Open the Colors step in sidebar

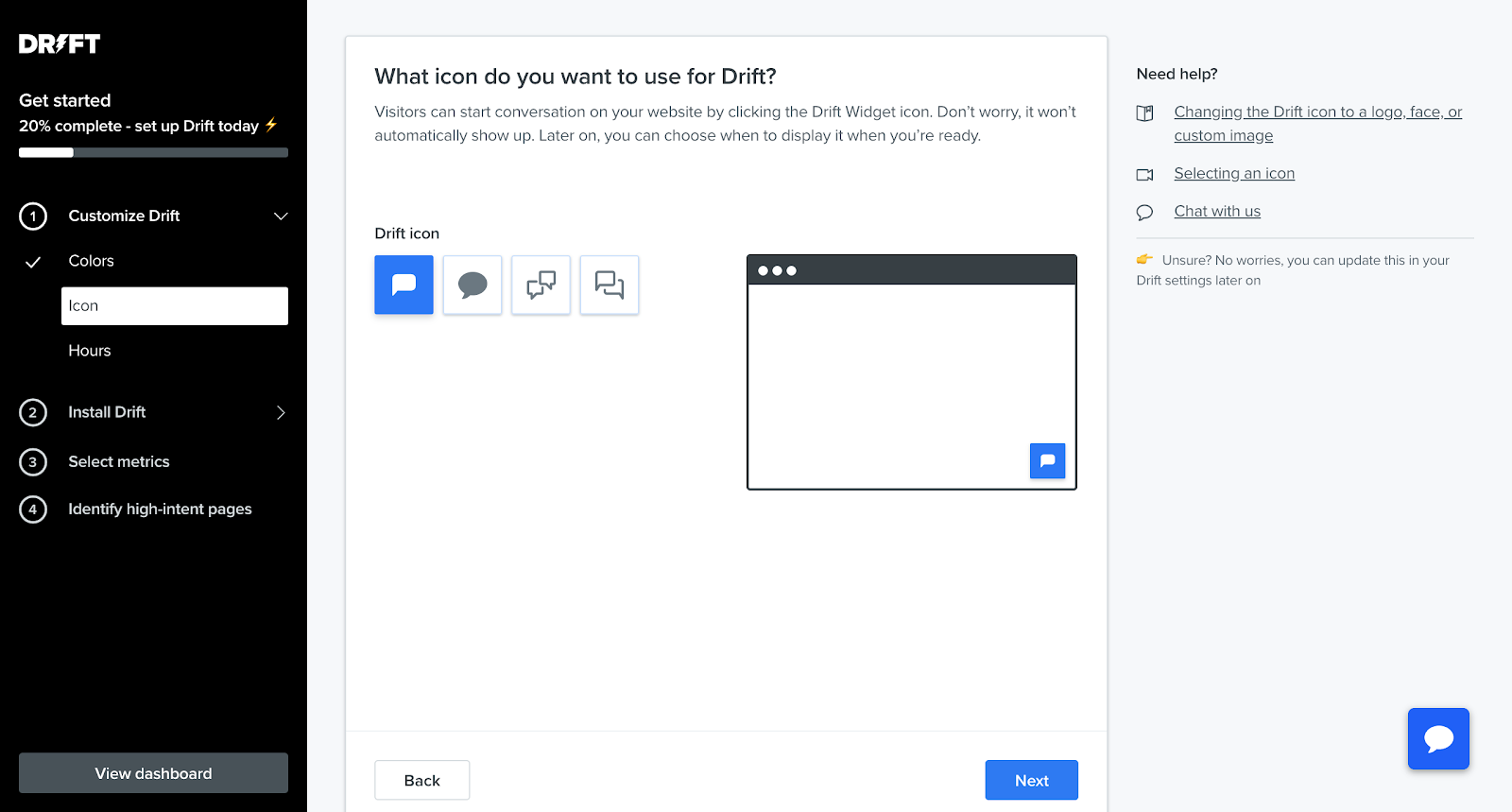click(91, 261)
